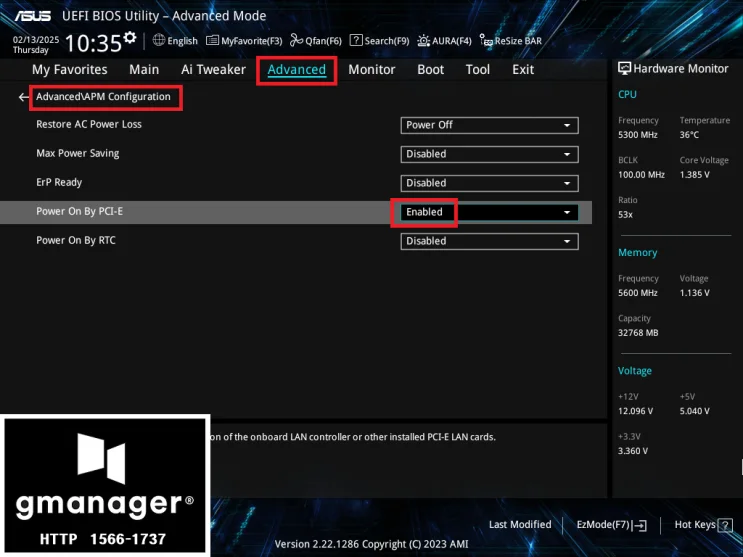
Task: Click the 3.360 V reading
Action: click(633, 451)
